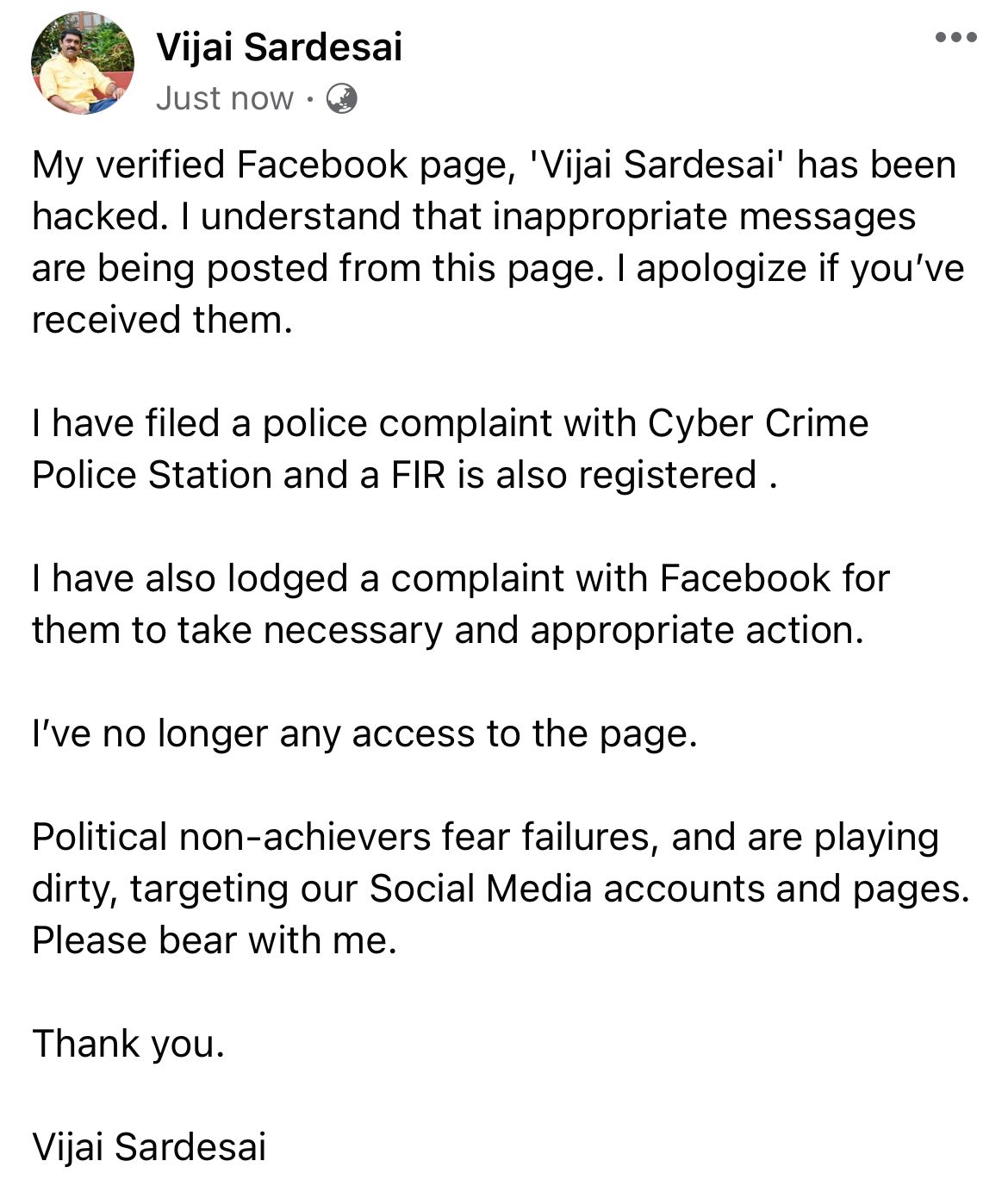Click the words "Cyber Crime" in the post
The height and width of the screenshot is (1186, 1008).
coord(758,423)
